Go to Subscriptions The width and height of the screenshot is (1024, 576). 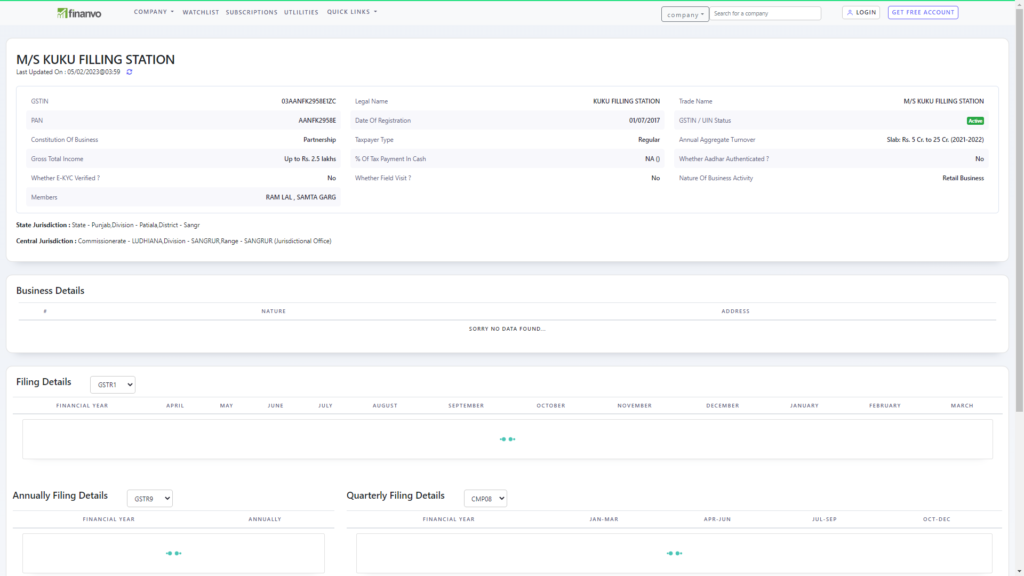[x=251, y=12]
